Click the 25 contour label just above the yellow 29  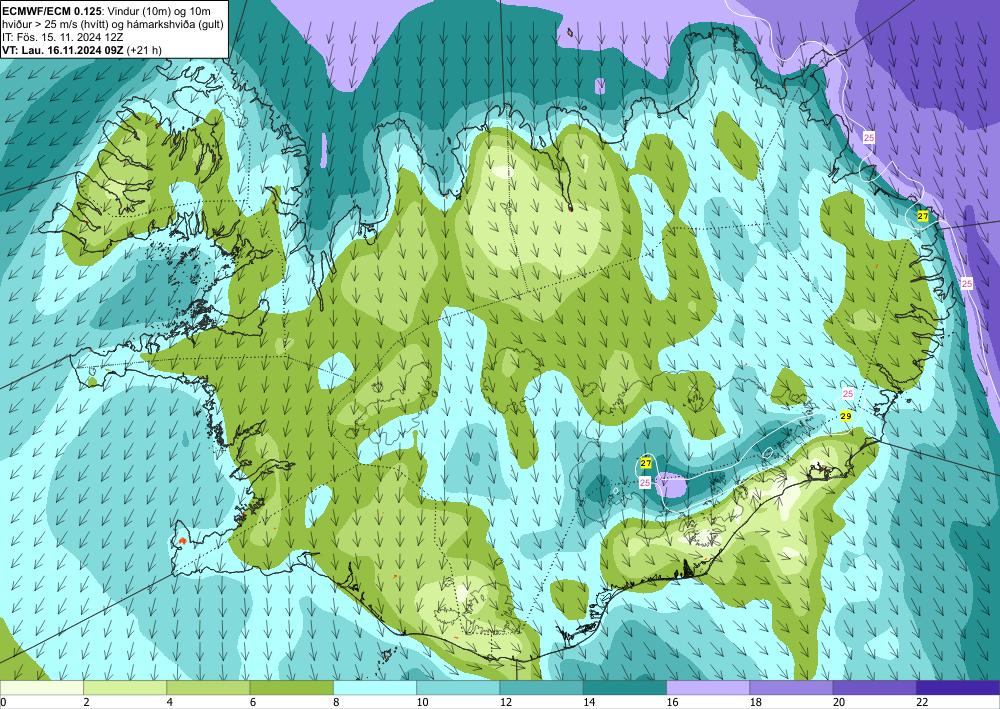[x=848, y=394]
